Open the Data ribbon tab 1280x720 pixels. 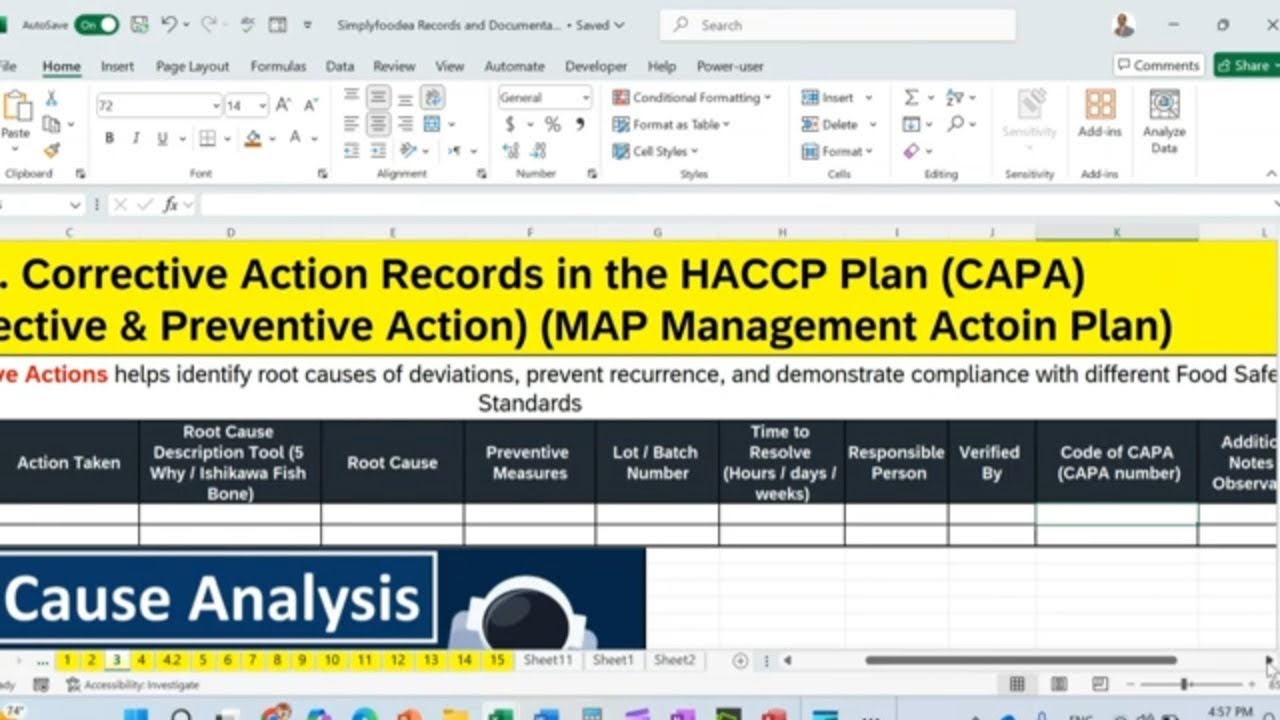[340, 66]
